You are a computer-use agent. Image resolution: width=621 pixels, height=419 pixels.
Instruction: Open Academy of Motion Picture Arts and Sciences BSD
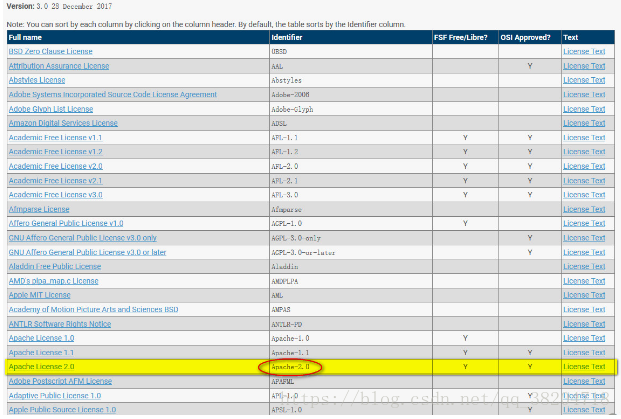pos(93,310)
